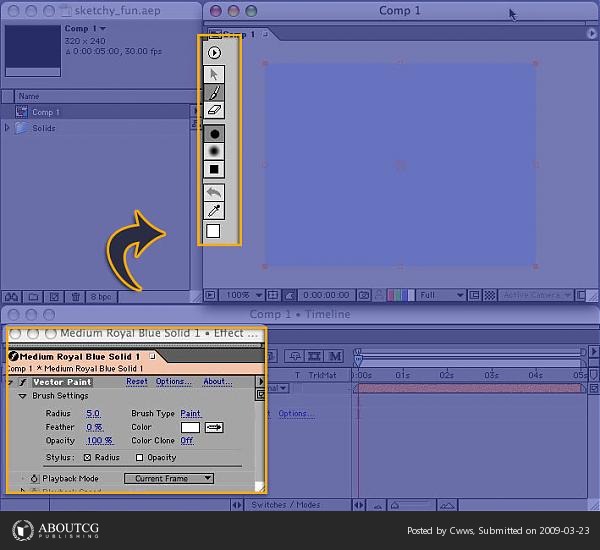Viewport: 600px width, 550px height.
Task: Open the white Color swatch in Brush Settings
Action: pos(190,428)
